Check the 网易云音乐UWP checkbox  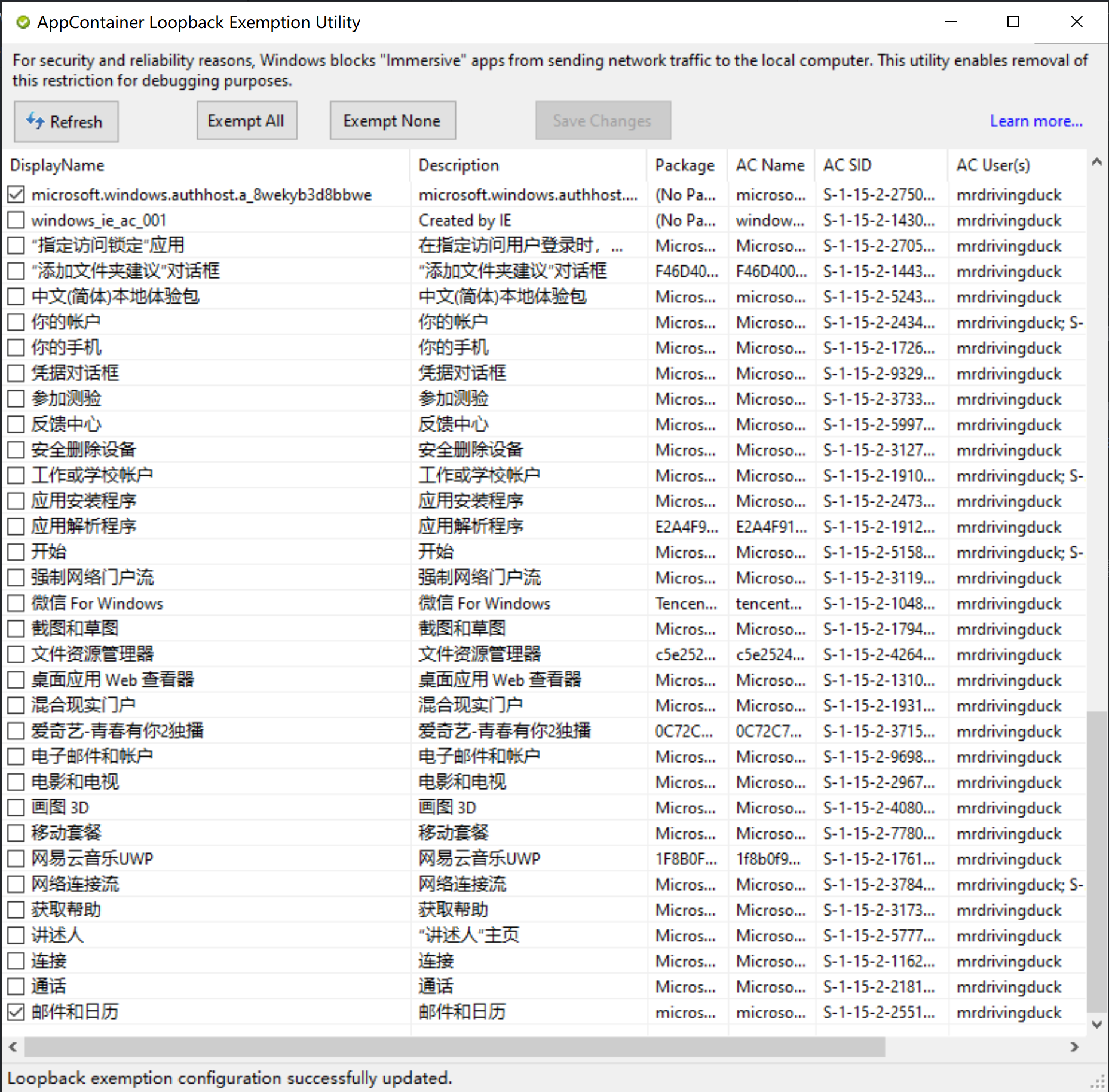tap(16, 859)
